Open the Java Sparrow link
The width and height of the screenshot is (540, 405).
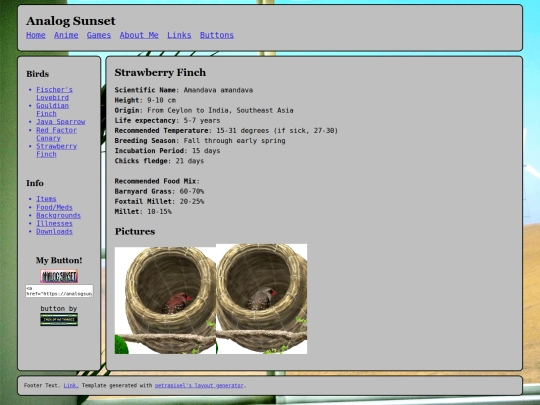coord(61,122)
